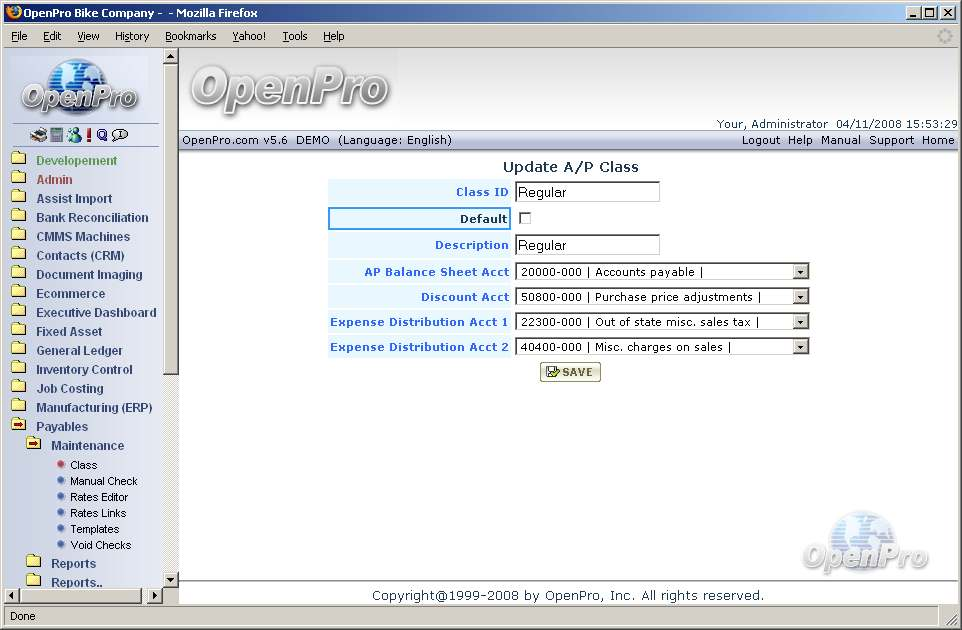Open the Bookmarks menu
Screen dimensions: 962x630
click(190, 36)
